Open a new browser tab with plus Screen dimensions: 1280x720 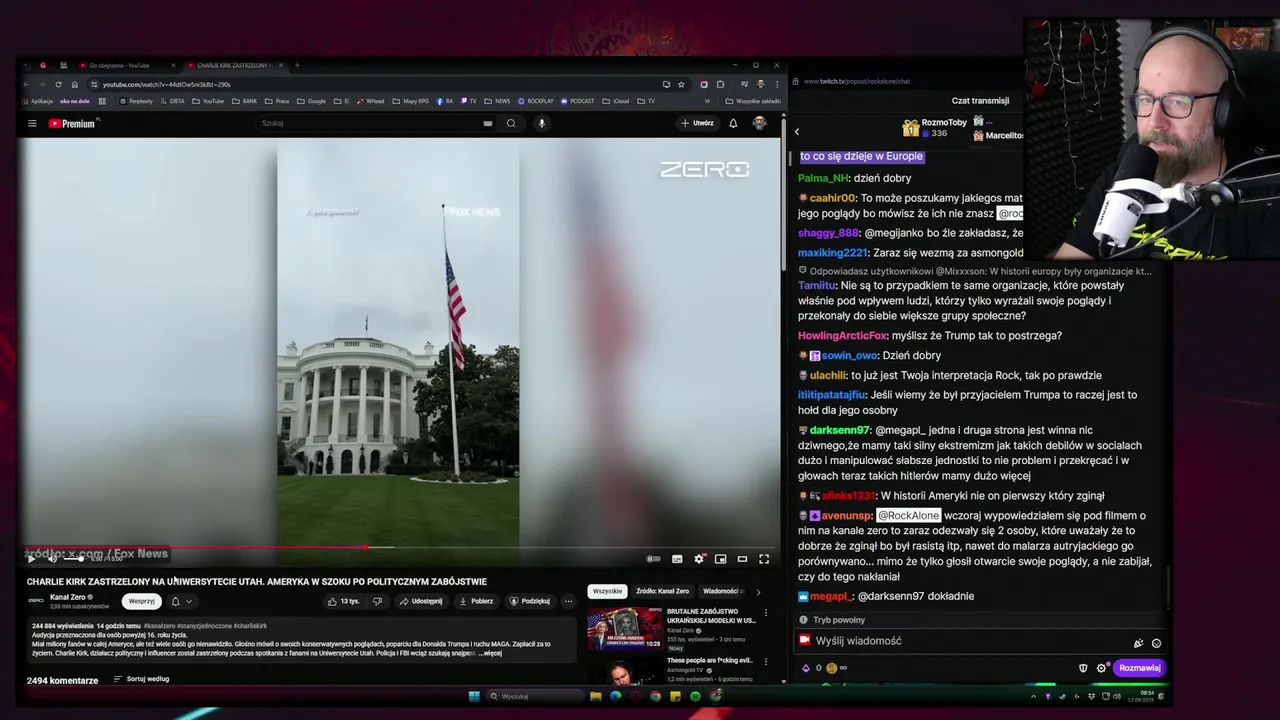point(297,65)
